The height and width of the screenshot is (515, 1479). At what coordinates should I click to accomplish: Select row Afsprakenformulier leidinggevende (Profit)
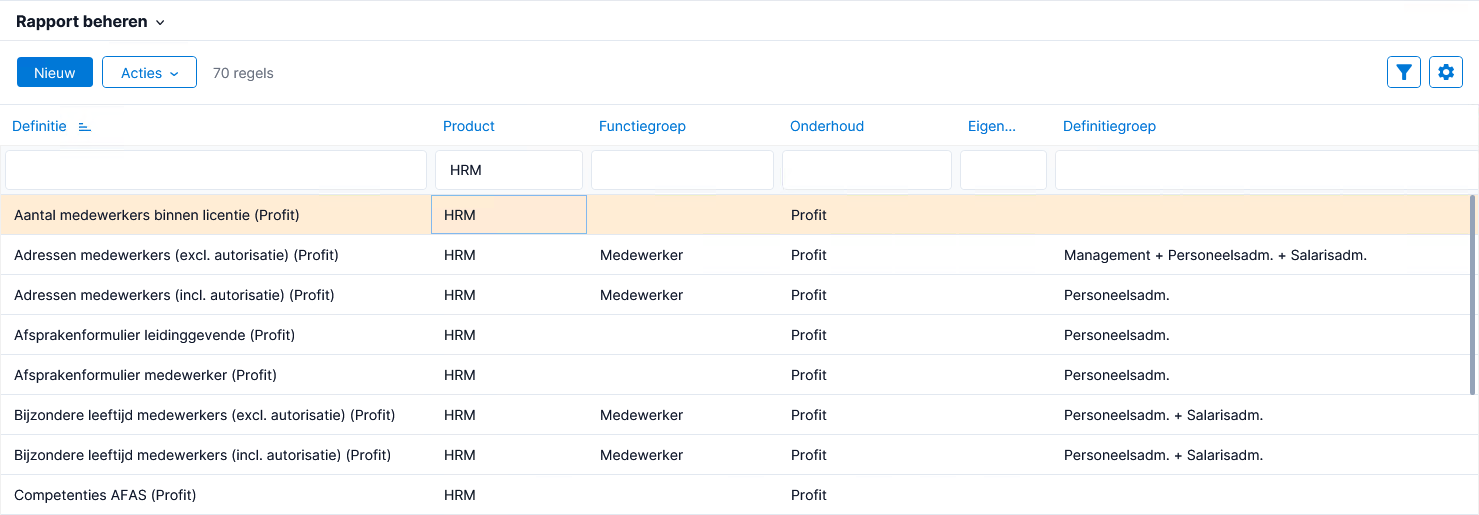pos(735,335)
